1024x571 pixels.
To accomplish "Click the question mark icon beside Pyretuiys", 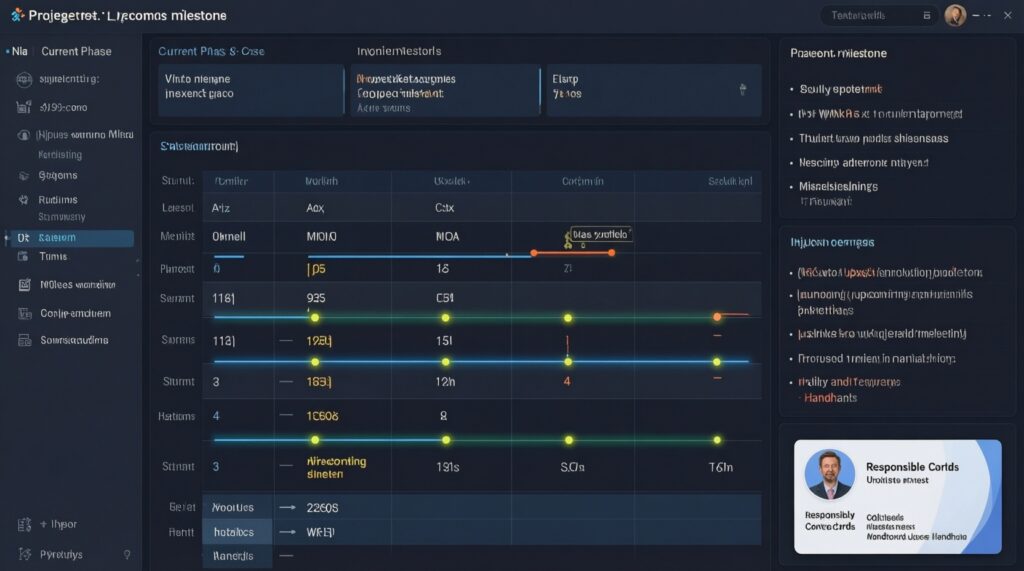I will pyautogui.click(x=126, y=554).
